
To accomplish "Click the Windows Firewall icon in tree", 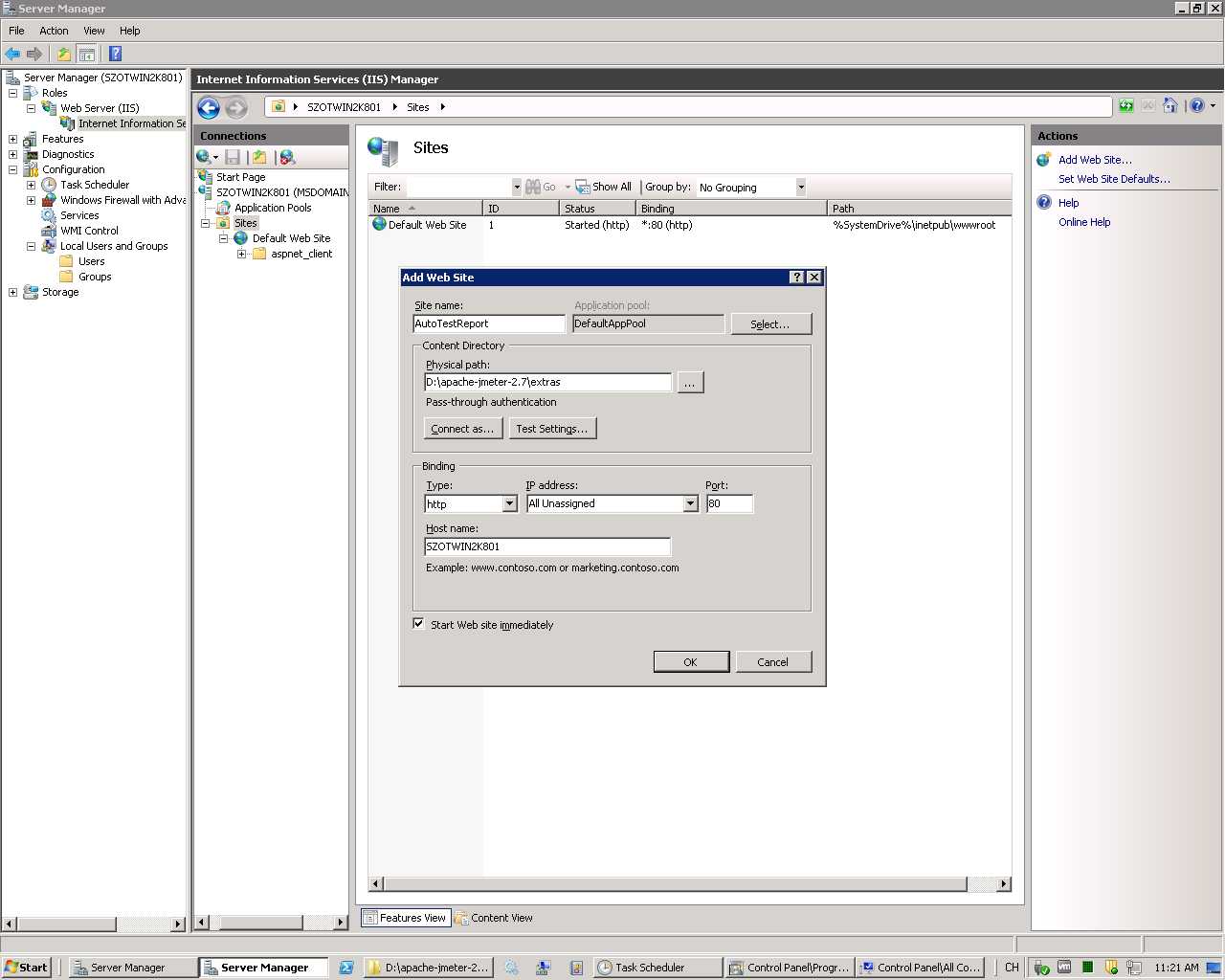I will 49,200.
